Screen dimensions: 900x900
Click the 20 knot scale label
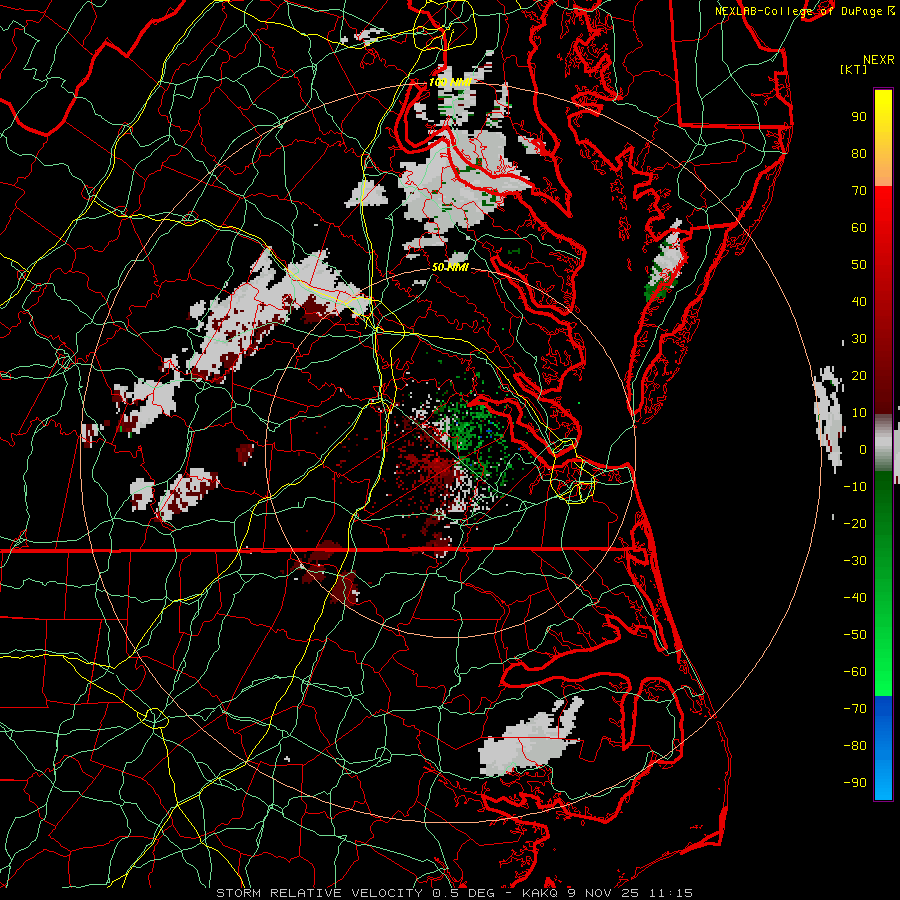[x=859, y=376]
